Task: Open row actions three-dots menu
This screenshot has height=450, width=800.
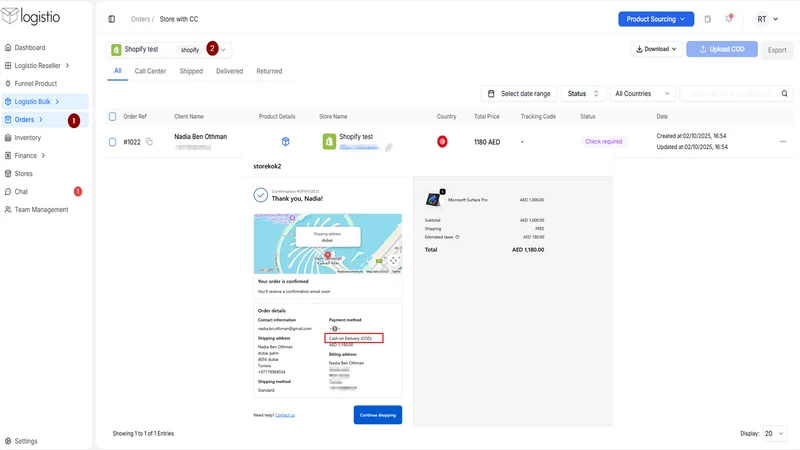Action: coord(783,141)
